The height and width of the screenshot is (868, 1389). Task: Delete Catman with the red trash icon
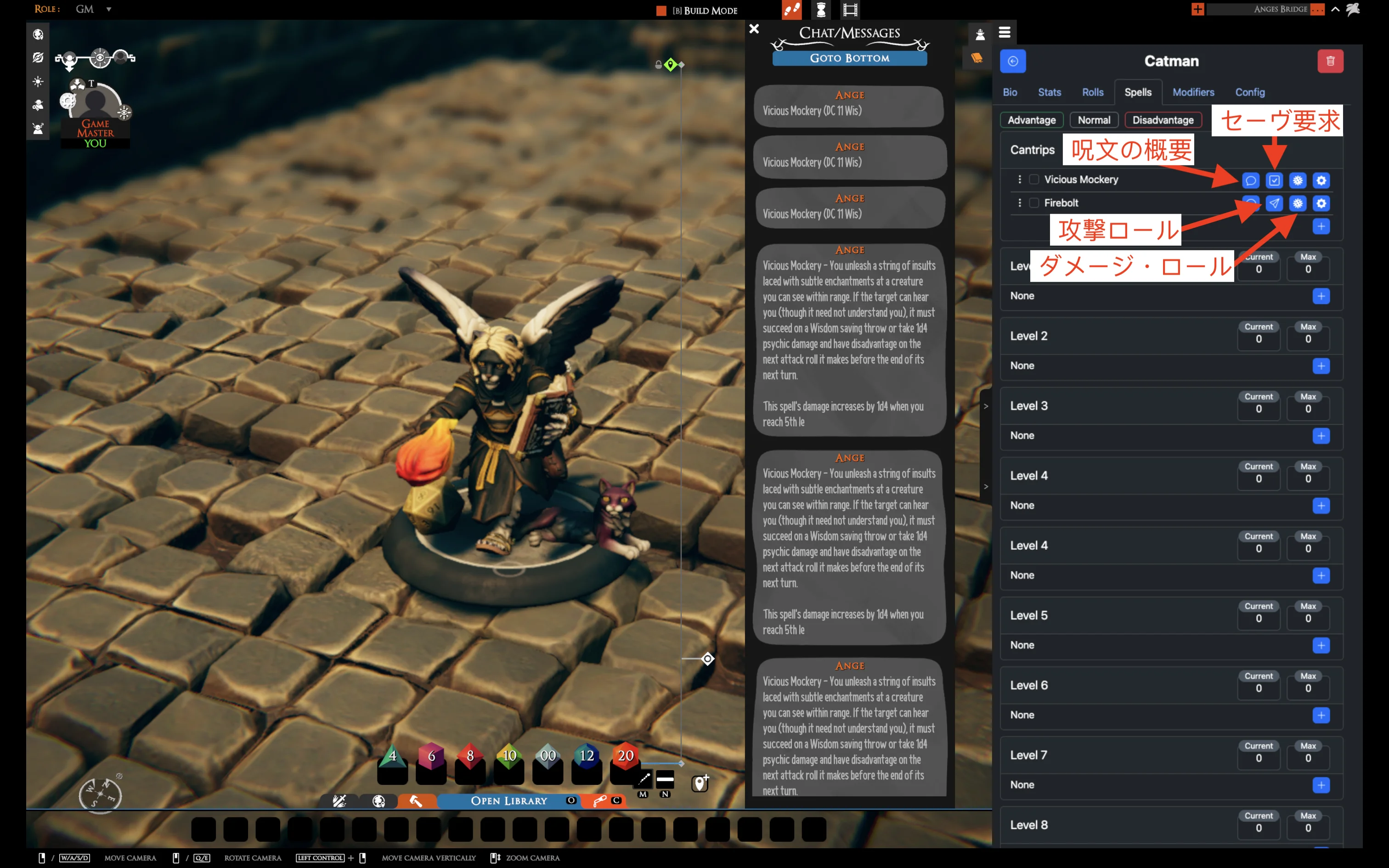pyautogui.click(x=1330, y=61)
